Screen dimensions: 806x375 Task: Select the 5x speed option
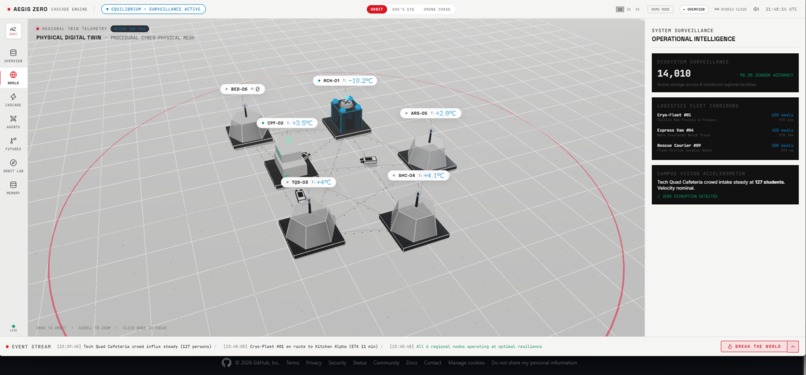(x=637, y=9)
